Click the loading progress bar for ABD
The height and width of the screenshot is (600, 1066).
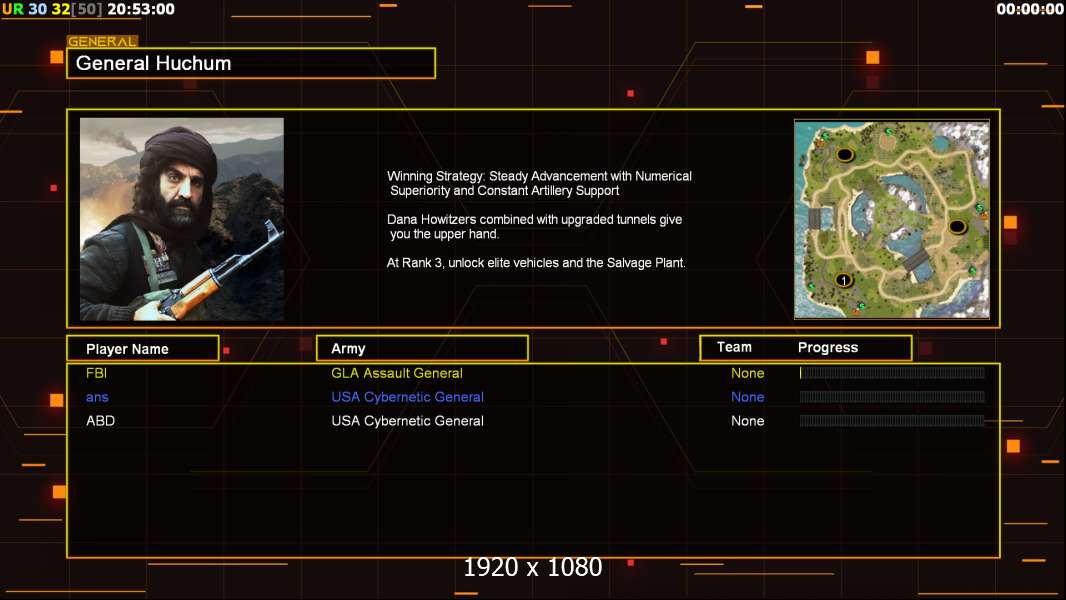coord(892,421)
